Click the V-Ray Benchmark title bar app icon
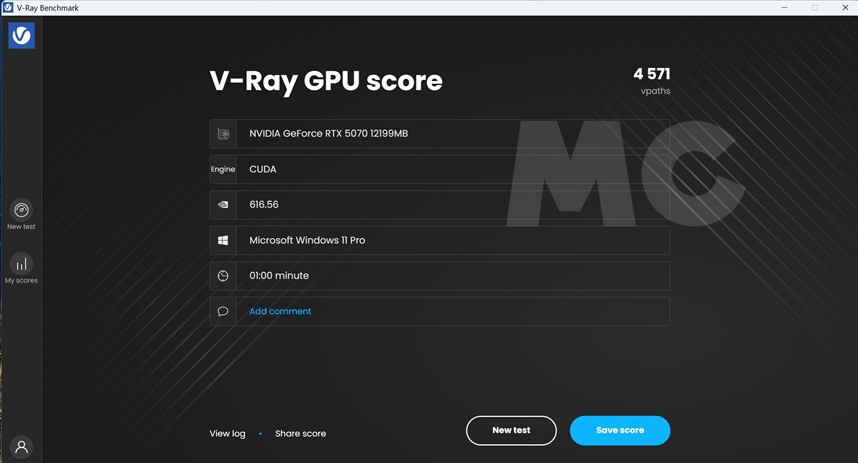Image resolution: width=858 pixels, height=463 pixels. [x=8, y=8]
